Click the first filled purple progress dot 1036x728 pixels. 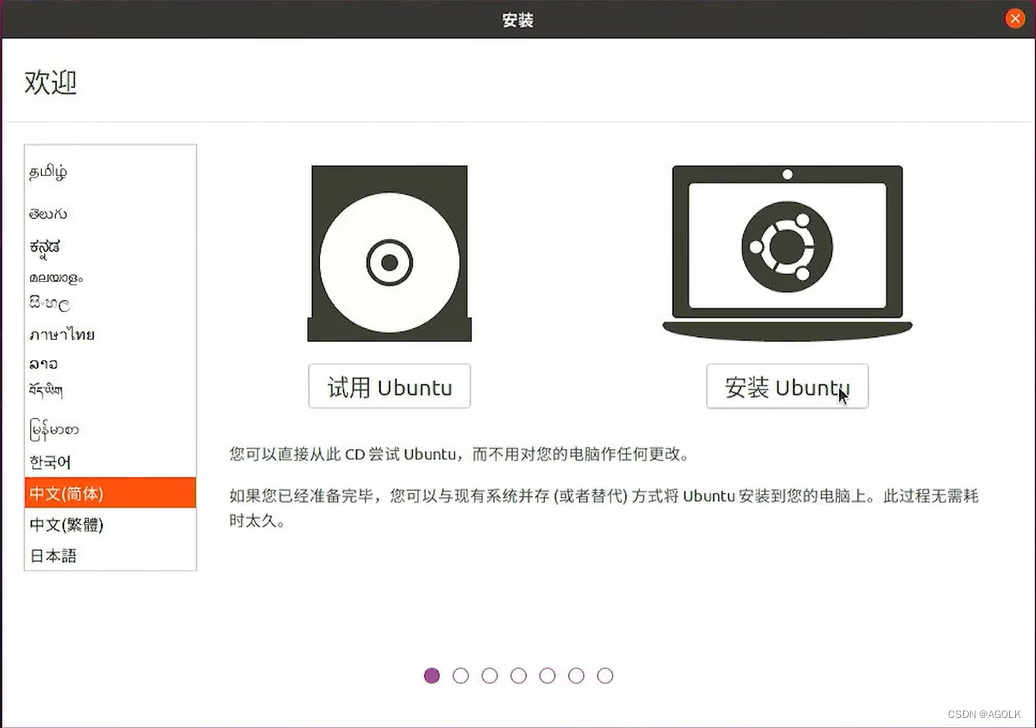pos(431,675)
